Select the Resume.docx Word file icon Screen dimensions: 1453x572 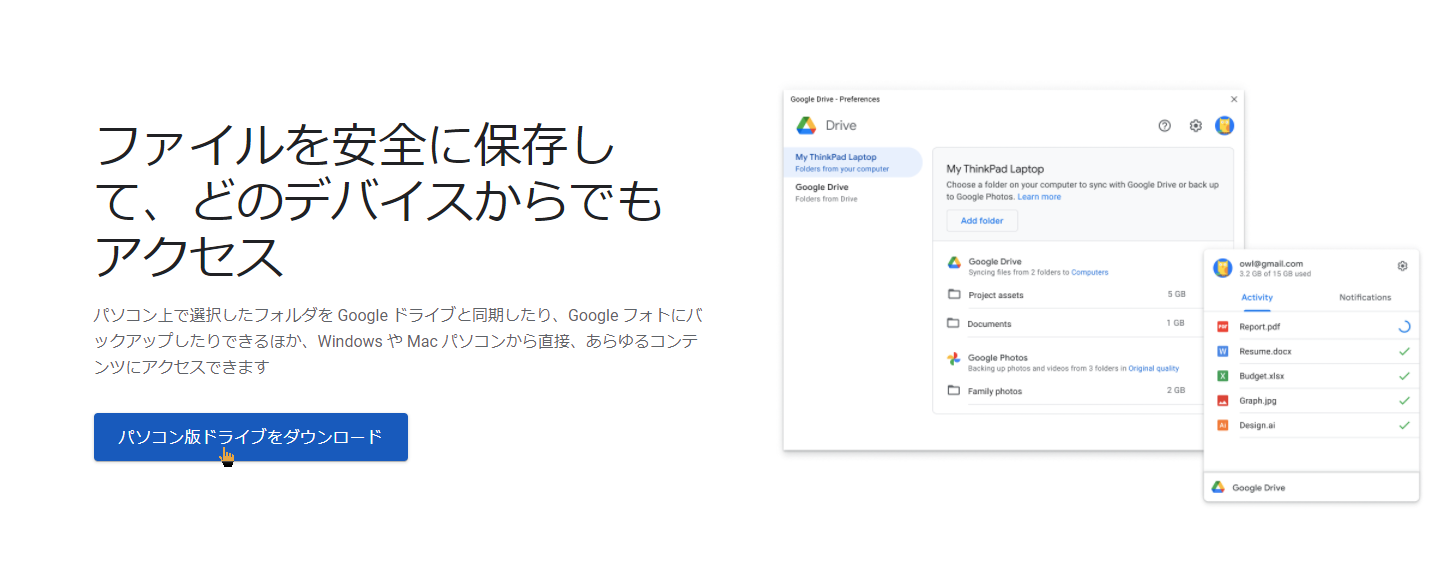(x=1222, y=352)
